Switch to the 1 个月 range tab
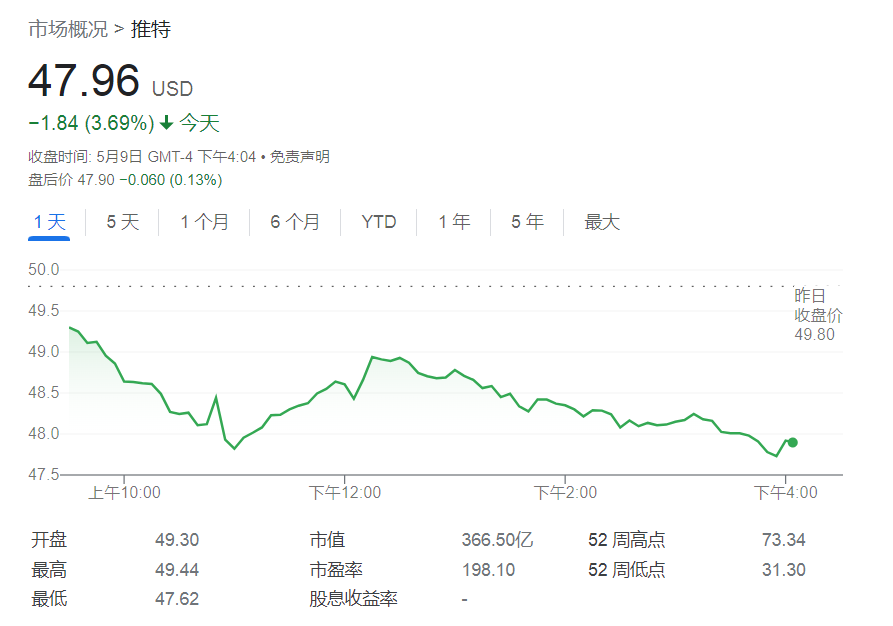Screen dimensions: 893x626 (204, 222)
